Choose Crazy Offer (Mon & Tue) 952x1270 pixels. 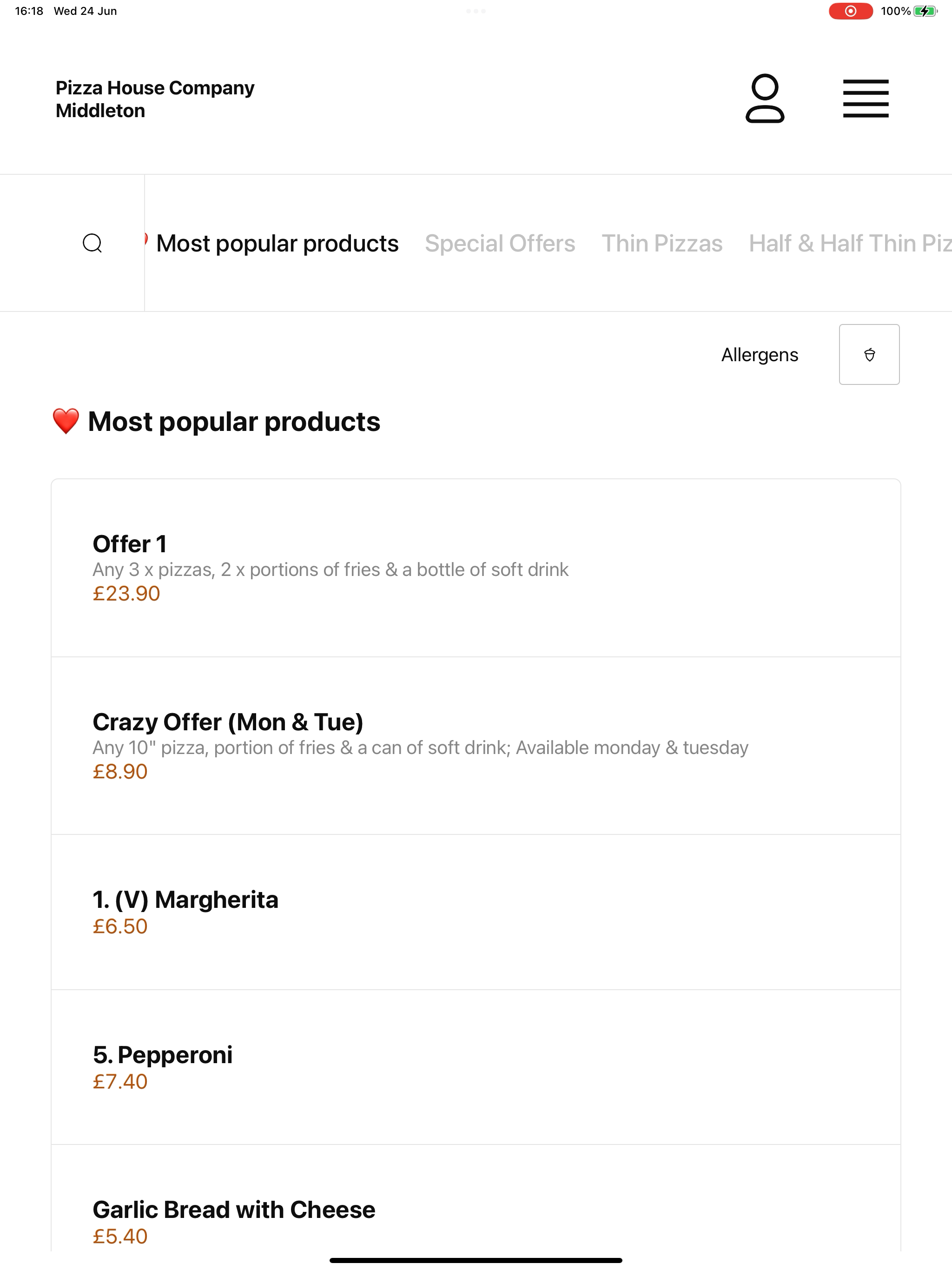[476, 745]
